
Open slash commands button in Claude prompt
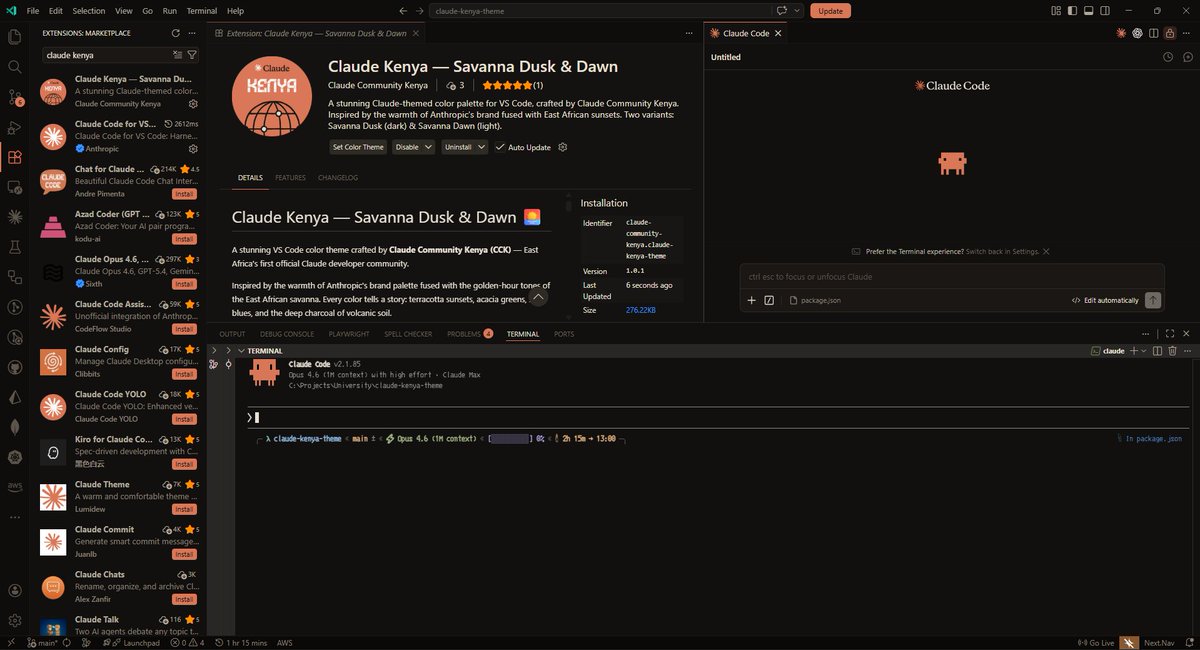coord(769,300)
